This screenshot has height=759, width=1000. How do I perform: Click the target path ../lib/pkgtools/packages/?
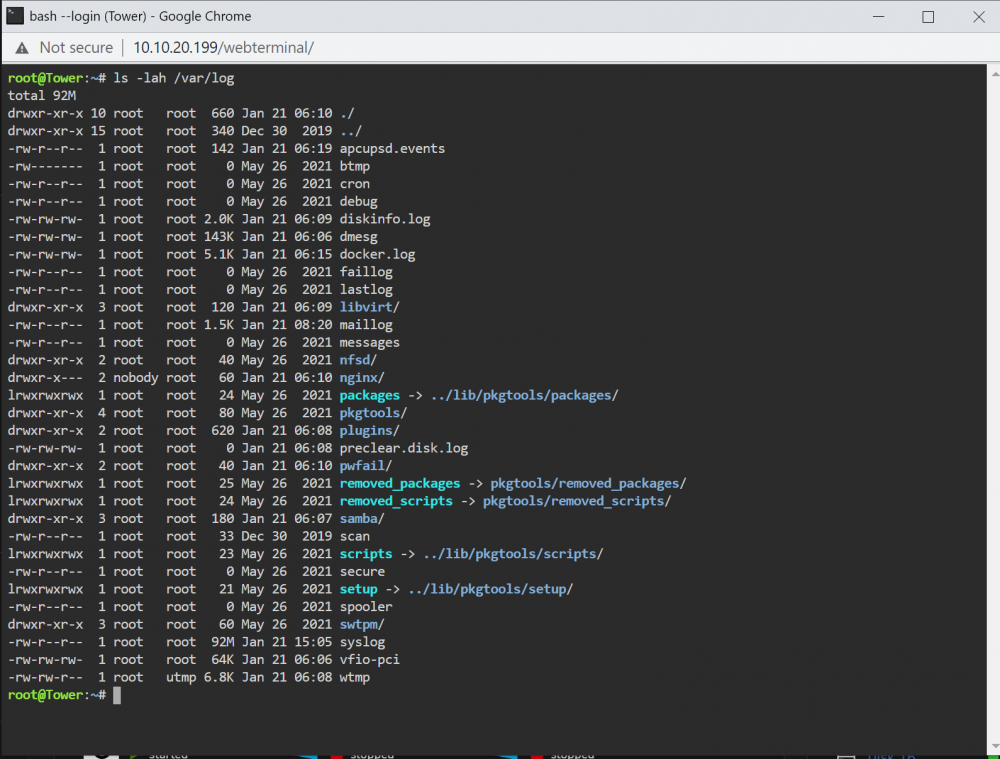[x=524, y=395]
